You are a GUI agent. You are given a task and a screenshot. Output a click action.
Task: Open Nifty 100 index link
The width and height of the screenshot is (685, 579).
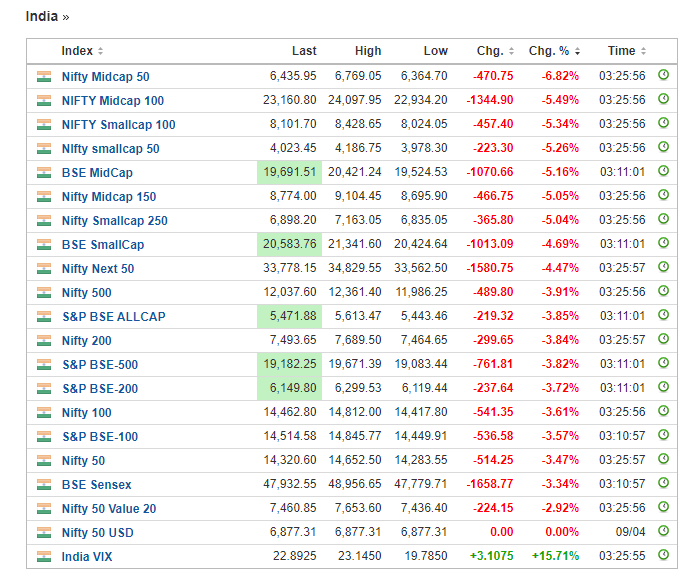[x=86, y=413]
